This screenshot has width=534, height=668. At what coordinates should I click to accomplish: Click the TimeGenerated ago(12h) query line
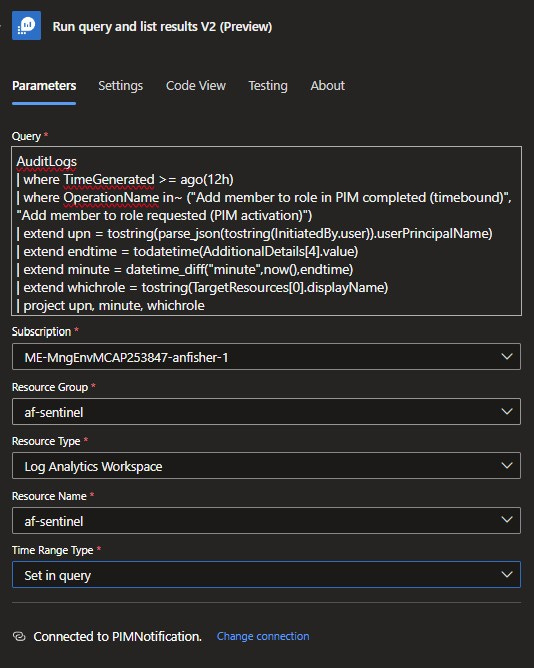125,179
